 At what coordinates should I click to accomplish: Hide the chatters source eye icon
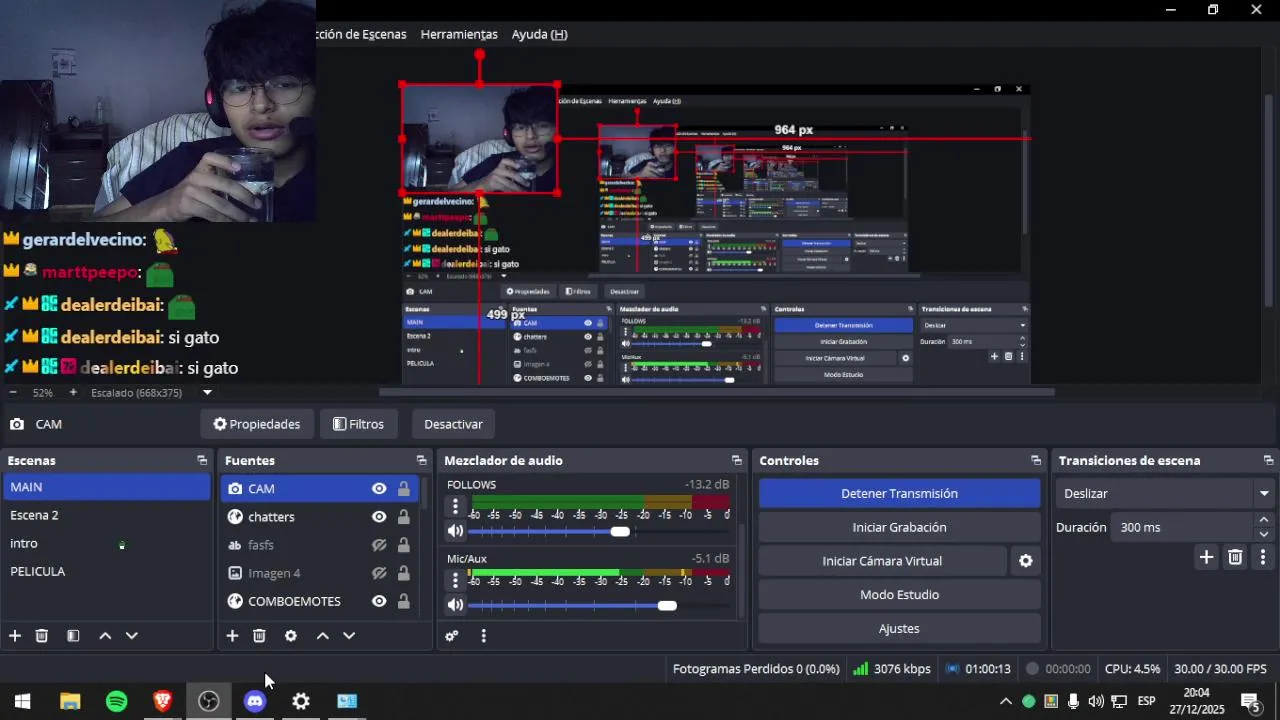pos(379,517)
